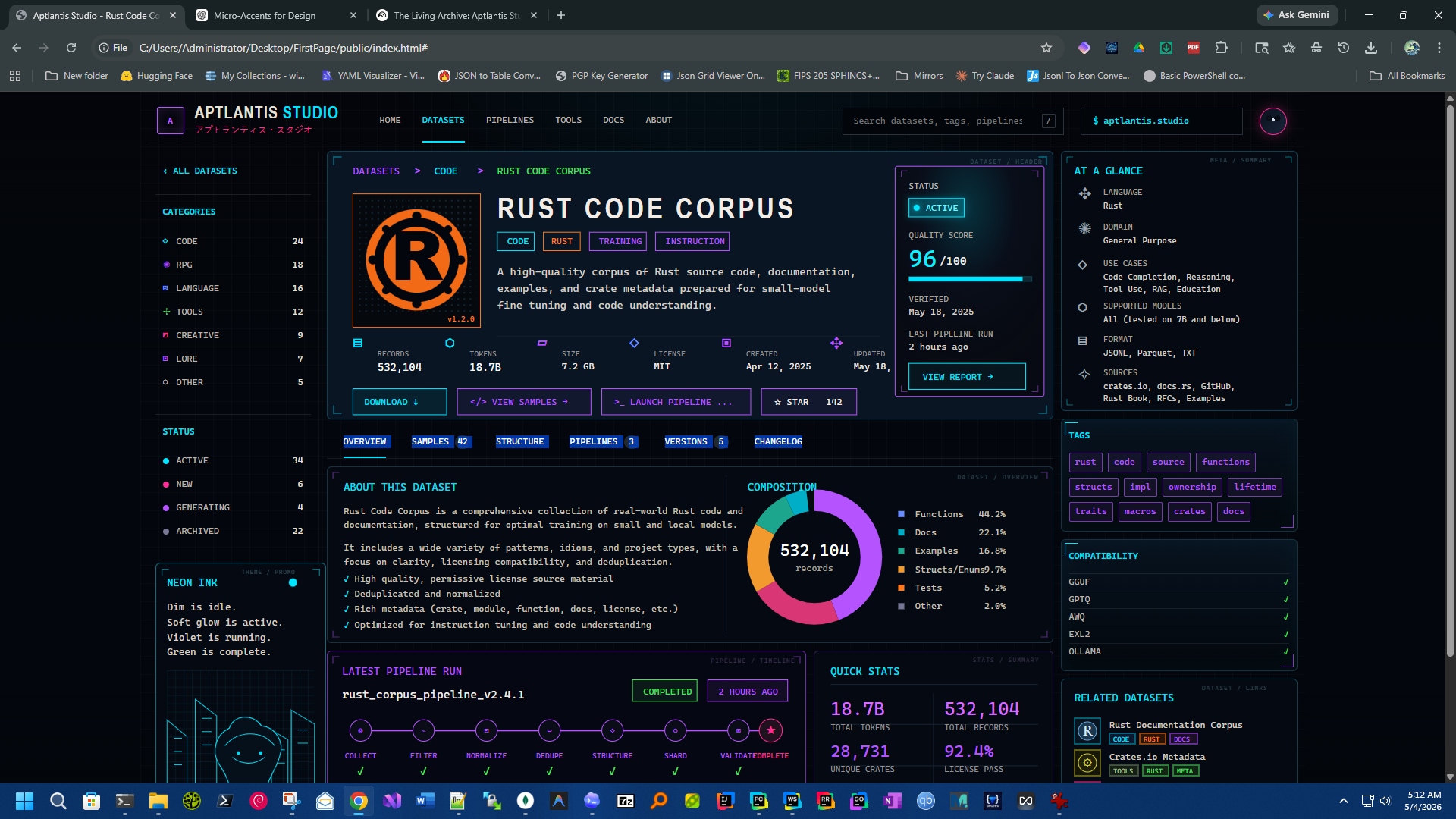
Task: Open the Crates.io Metadata dataset icon
Action: pyautogui.click(x=1087, y=763)
